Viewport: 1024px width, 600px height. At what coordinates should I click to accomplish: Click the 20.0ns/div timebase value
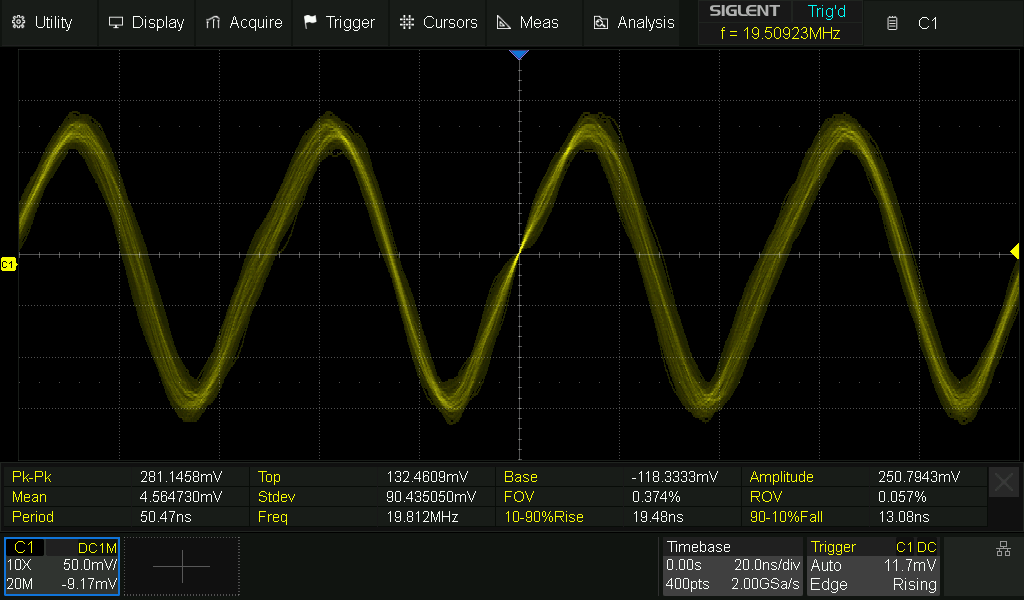[x=767, y=565]
